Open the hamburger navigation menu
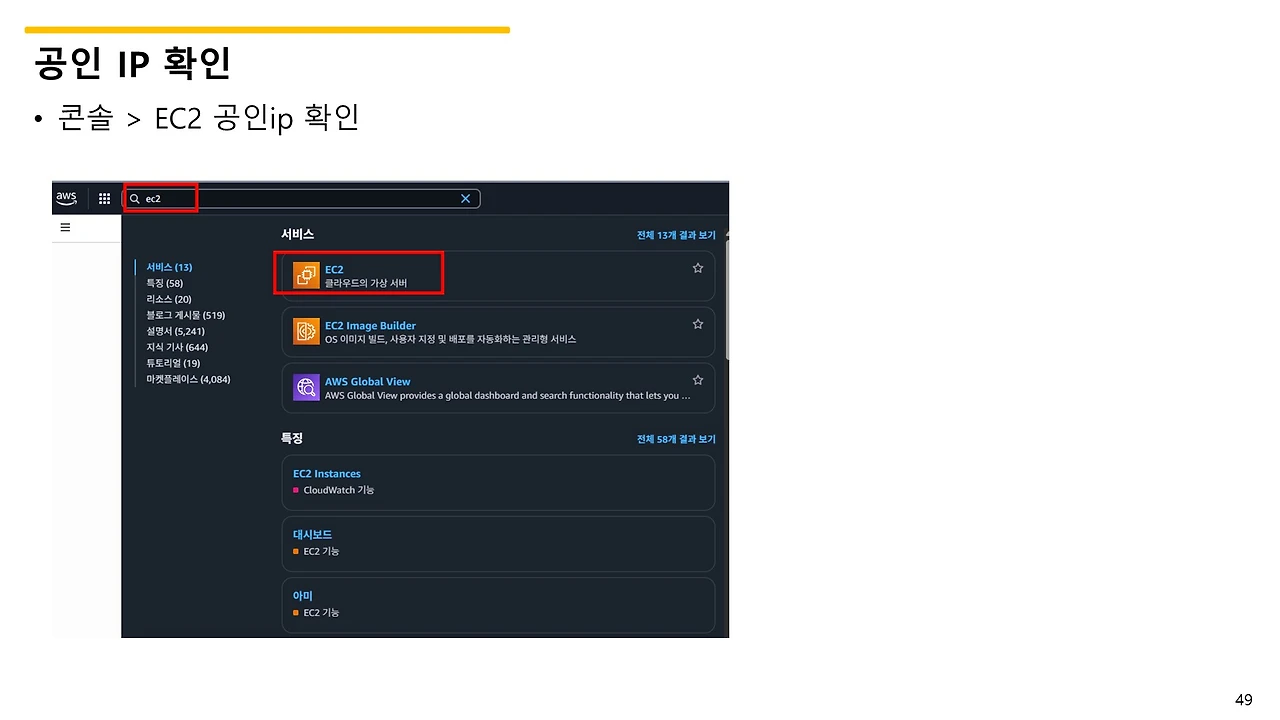This screenshot has height=720, width=1280. point(65,227)
